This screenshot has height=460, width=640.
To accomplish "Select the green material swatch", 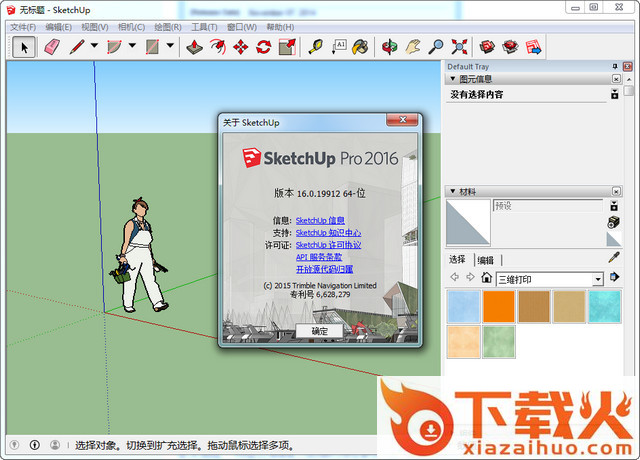I will (498, 342).
